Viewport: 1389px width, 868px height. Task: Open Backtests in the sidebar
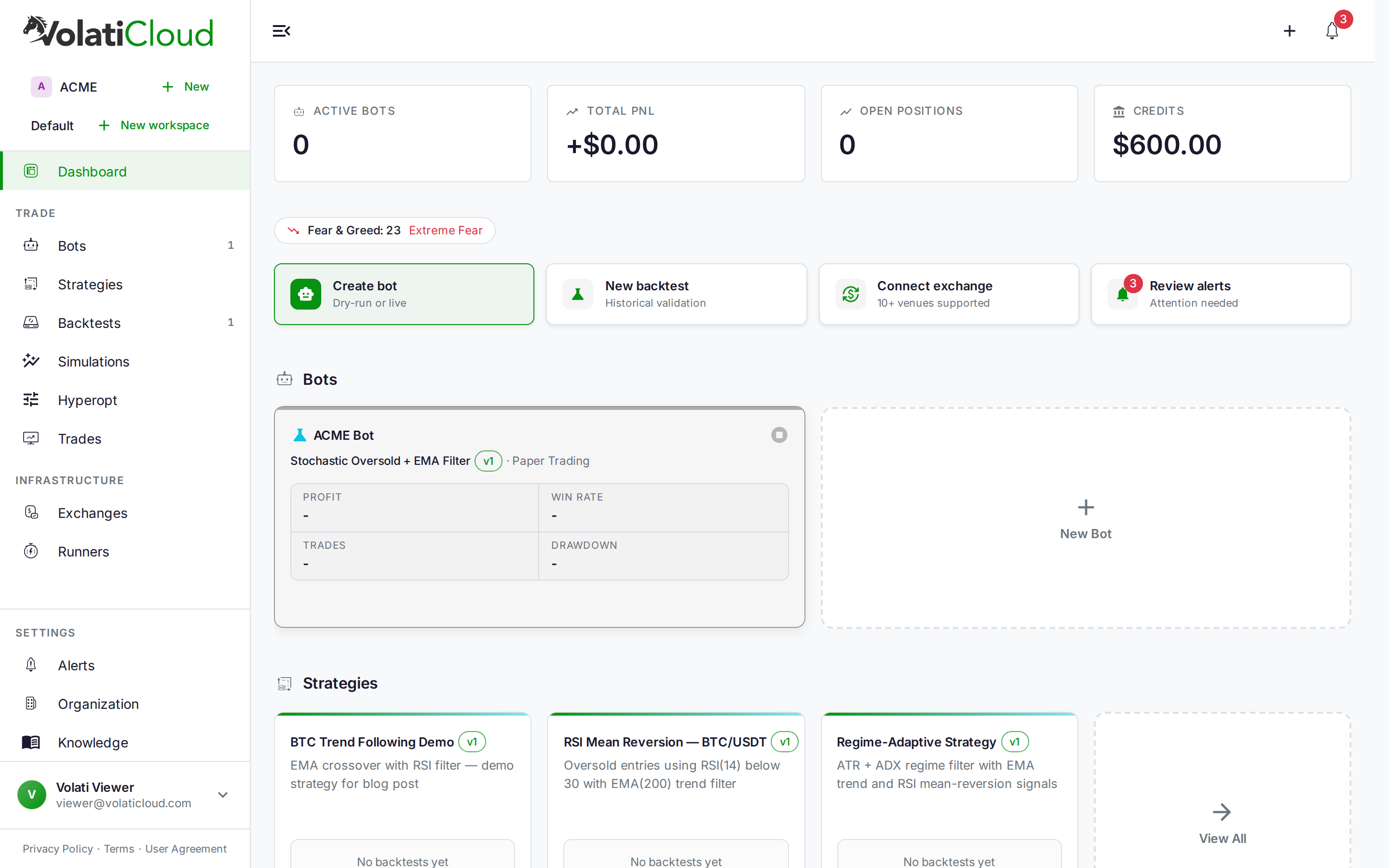click(x=125, y=323)
